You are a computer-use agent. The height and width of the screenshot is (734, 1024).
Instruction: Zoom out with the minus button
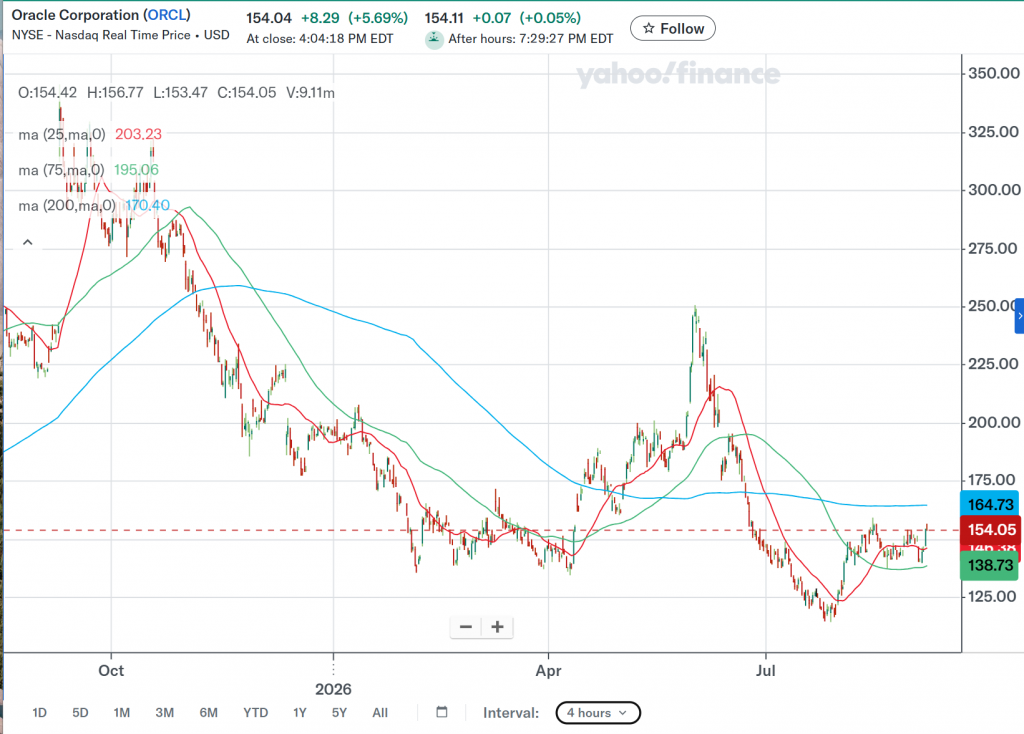click(x=466, y=627)
